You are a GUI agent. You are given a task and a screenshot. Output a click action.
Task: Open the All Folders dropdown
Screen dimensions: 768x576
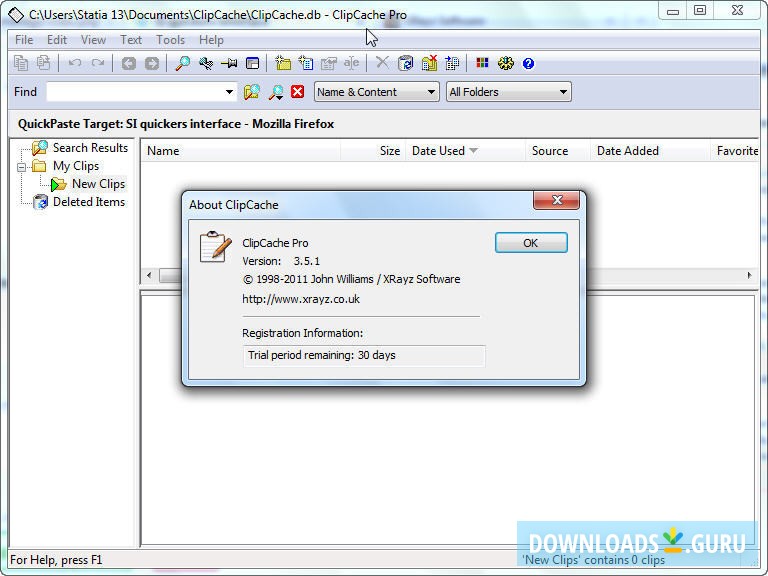(509, 92)
